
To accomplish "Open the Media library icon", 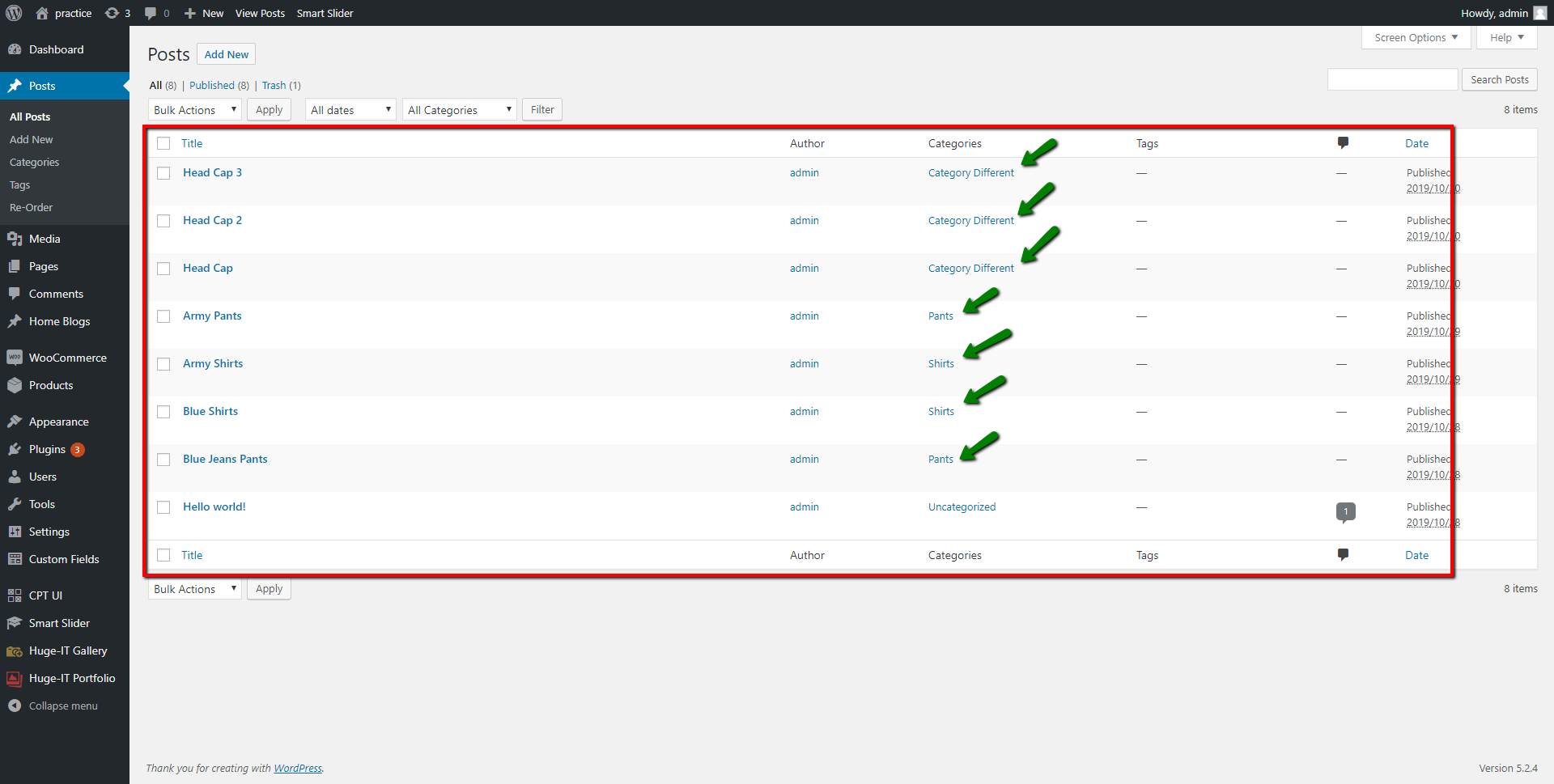I will [15, 239].
